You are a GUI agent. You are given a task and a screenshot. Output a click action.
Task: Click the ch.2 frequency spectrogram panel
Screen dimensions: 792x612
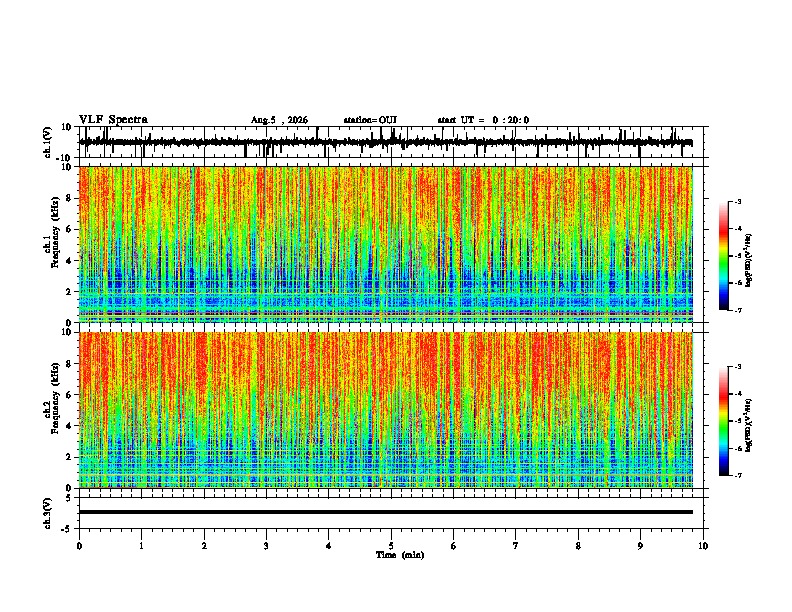386,410
